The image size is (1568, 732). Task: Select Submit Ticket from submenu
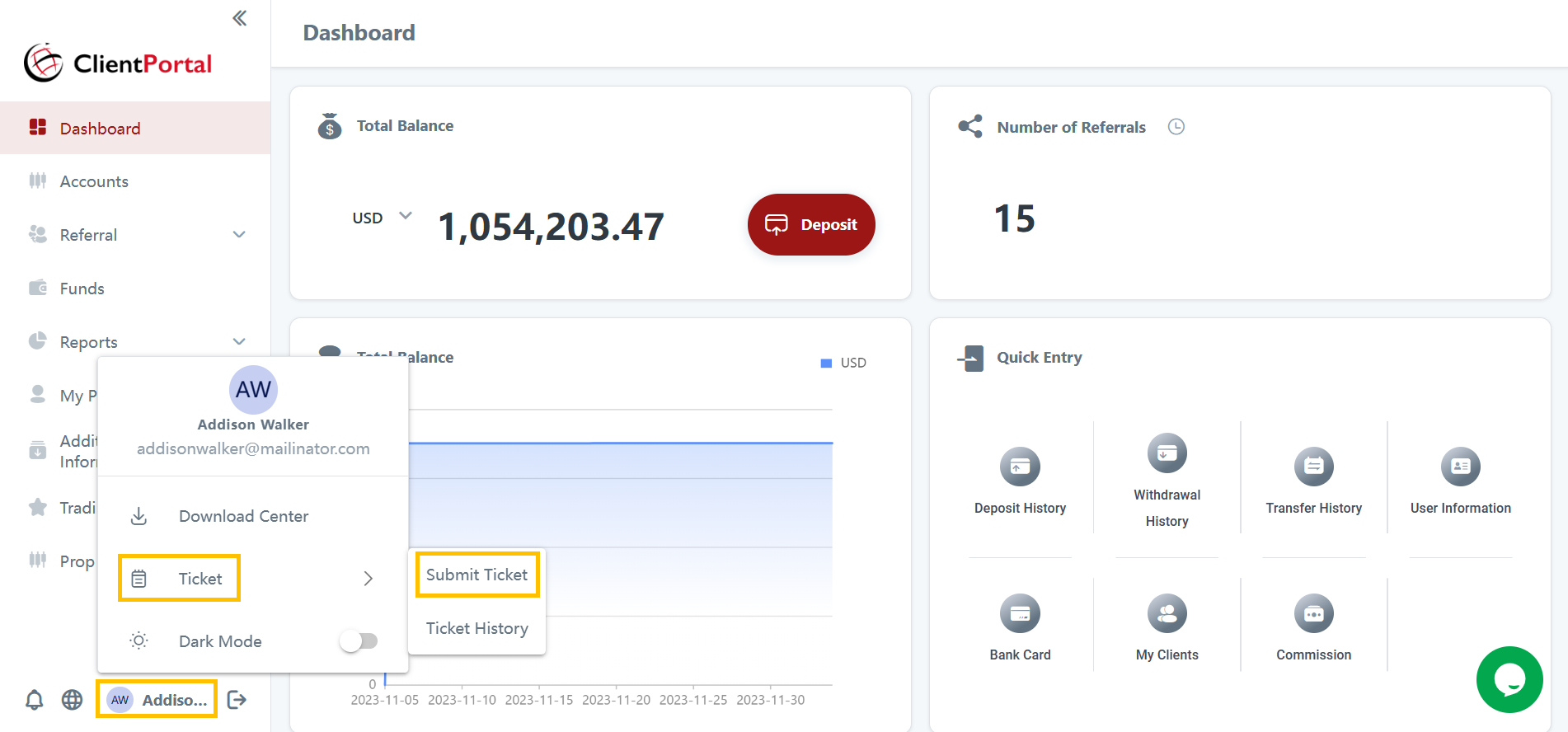pyautogui.click(x=477, y=575)
